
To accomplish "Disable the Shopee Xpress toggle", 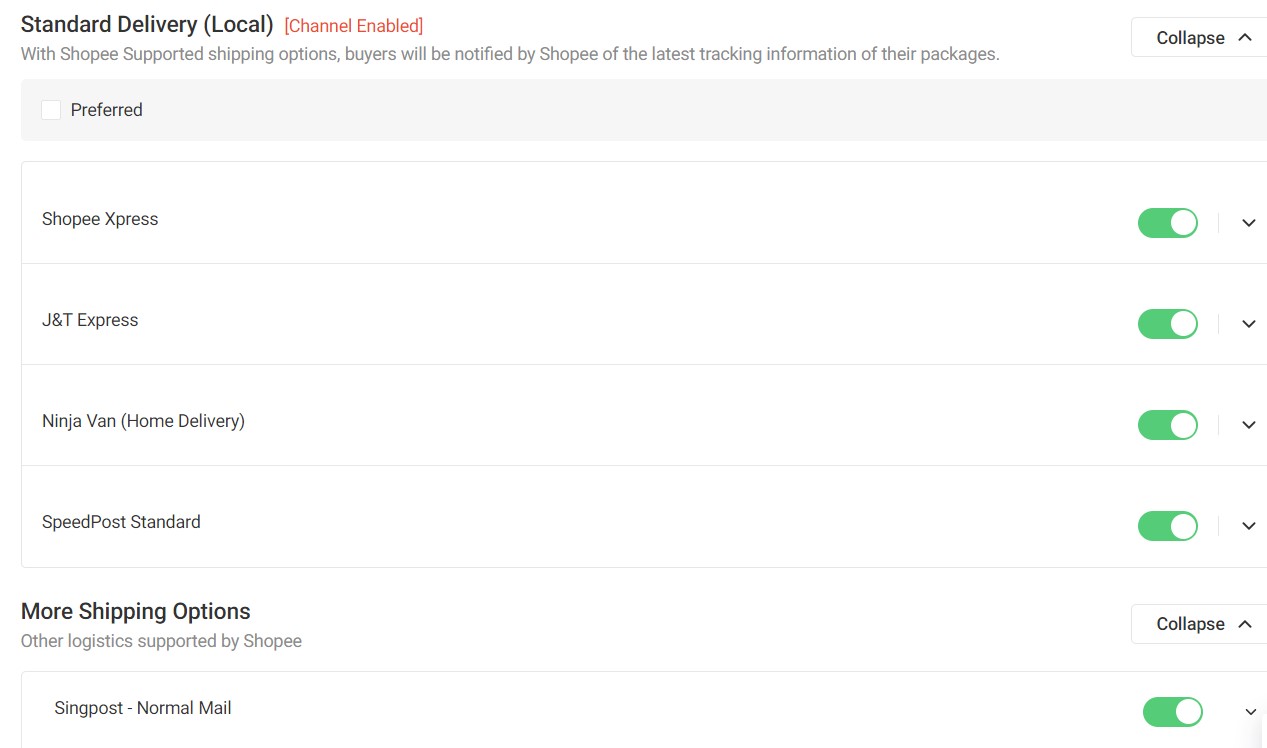I will pyautogui.click(x=1167, y=223).
